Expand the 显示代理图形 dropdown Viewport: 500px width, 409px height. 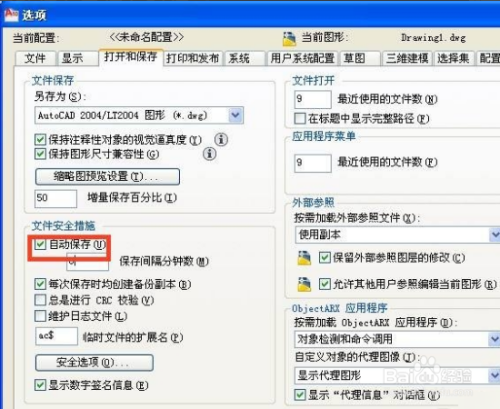click(x=495, y=376)
